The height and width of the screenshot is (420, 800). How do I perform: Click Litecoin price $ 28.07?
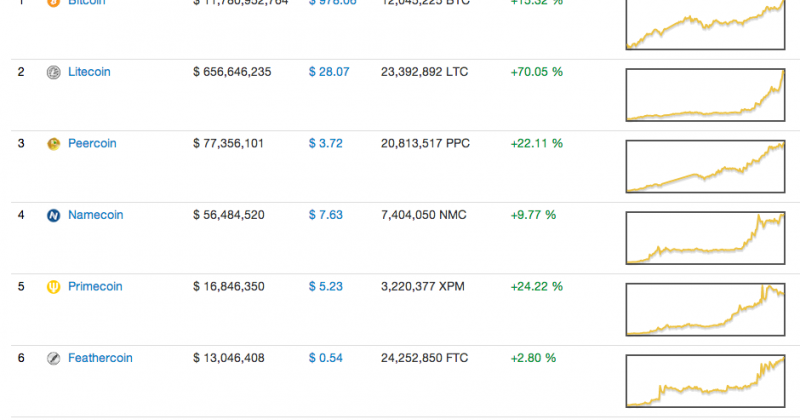(x=329, y=72)
